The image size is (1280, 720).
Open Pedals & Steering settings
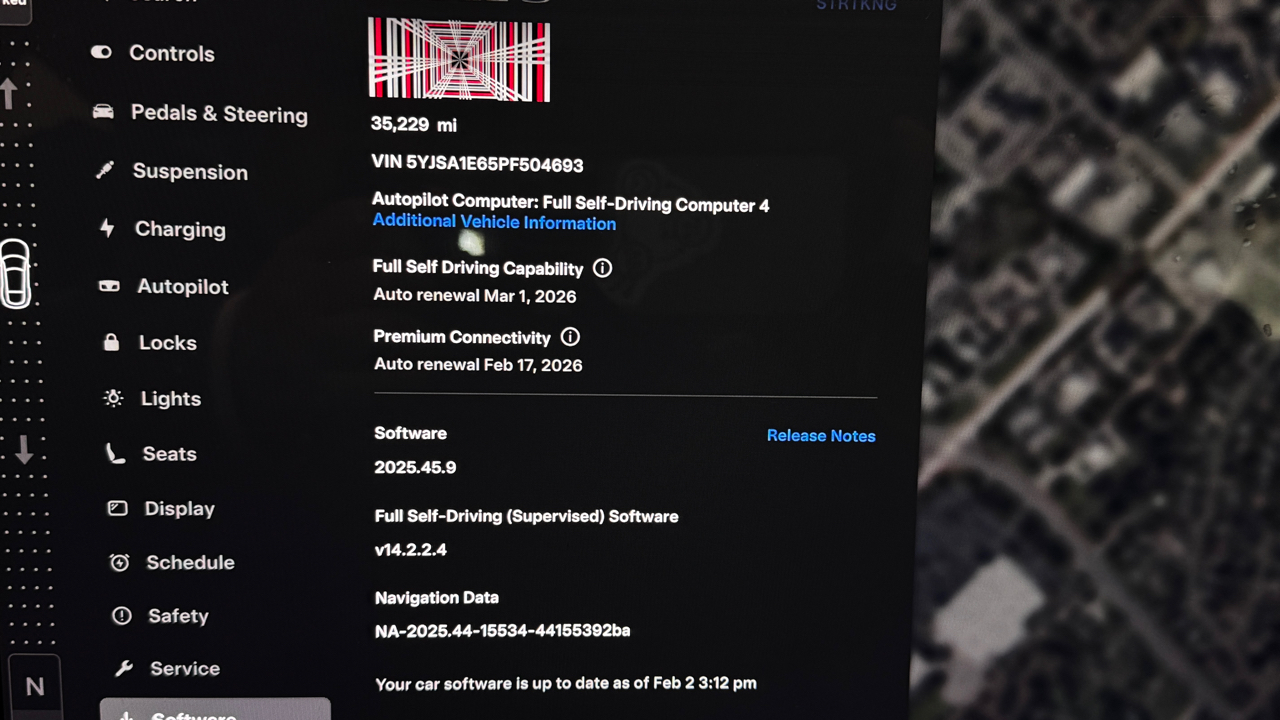(x=218, y=114)
